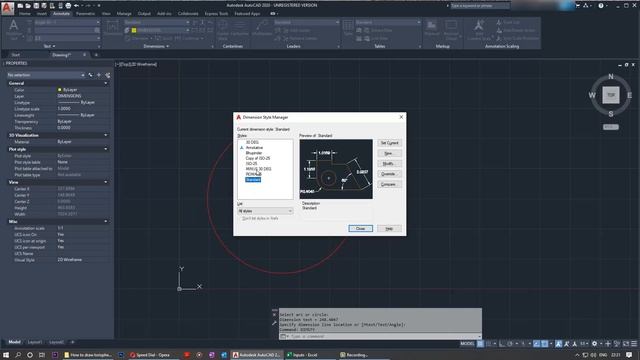Expand the Dimensions ribbon panel

156,47
